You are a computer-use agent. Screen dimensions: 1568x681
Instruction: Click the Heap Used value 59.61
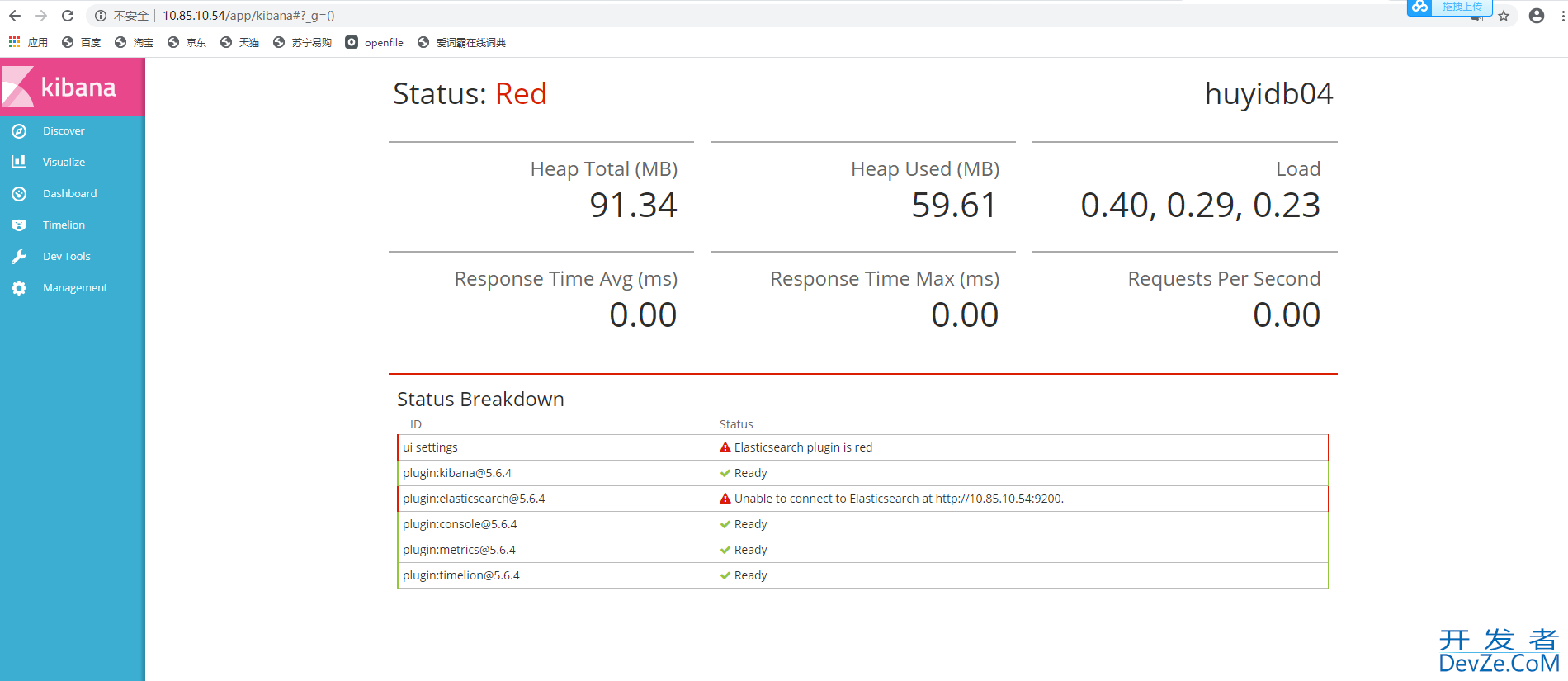[955, 205]
